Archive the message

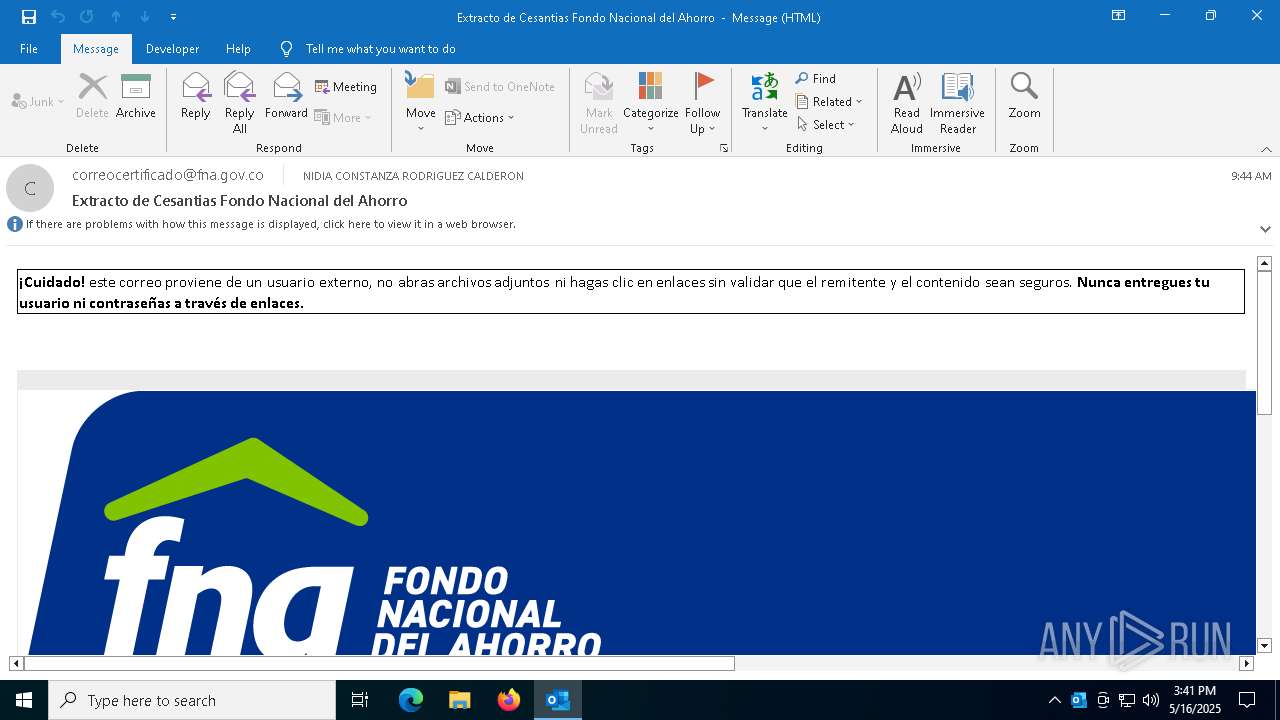pyautogui.click(x=136, y=96)
